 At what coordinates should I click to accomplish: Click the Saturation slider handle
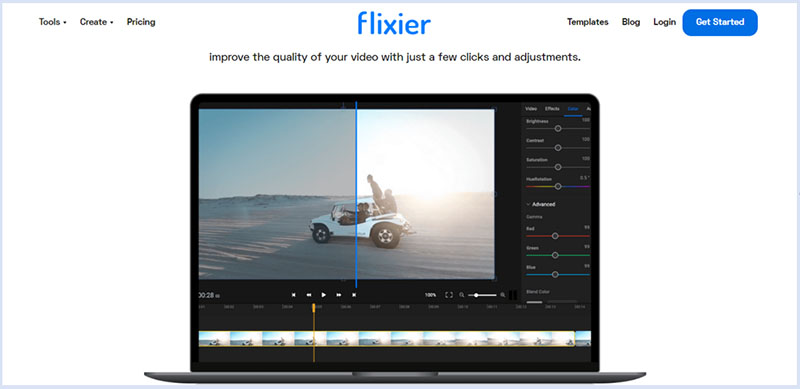pyautogui.click(x=558, y=167)
